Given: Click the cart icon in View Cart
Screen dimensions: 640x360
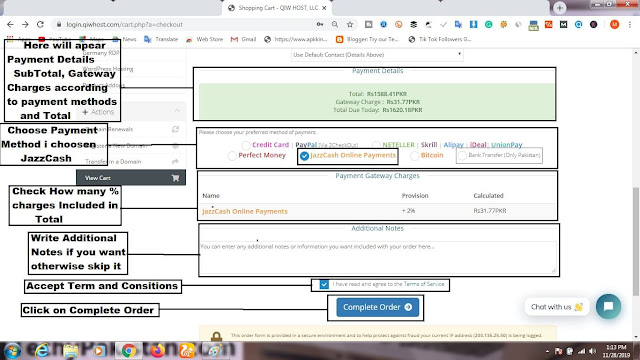Looking at the screenshot, I should click(x=176, y=178).
